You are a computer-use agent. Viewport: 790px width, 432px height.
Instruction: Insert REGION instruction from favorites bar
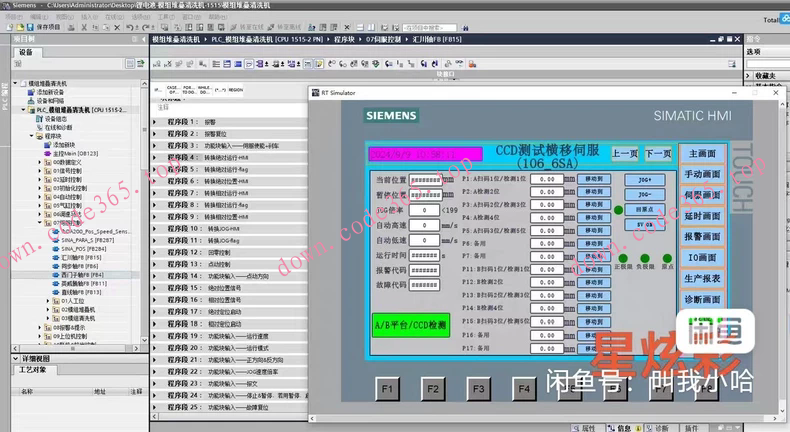tap(235, 90)
